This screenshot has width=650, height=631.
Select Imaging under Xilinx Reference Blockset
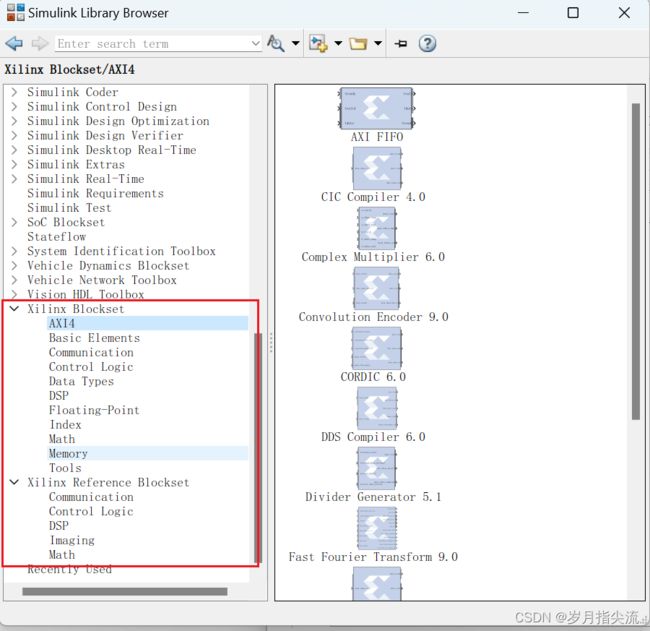[x=72, y=540]
